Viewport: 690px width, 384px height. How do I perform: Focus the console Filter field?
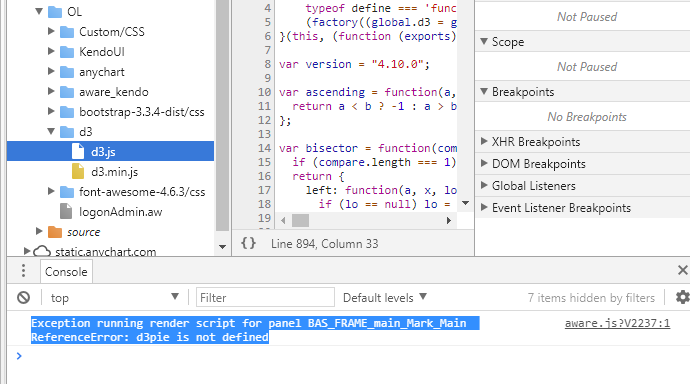(x=265, y=297)
